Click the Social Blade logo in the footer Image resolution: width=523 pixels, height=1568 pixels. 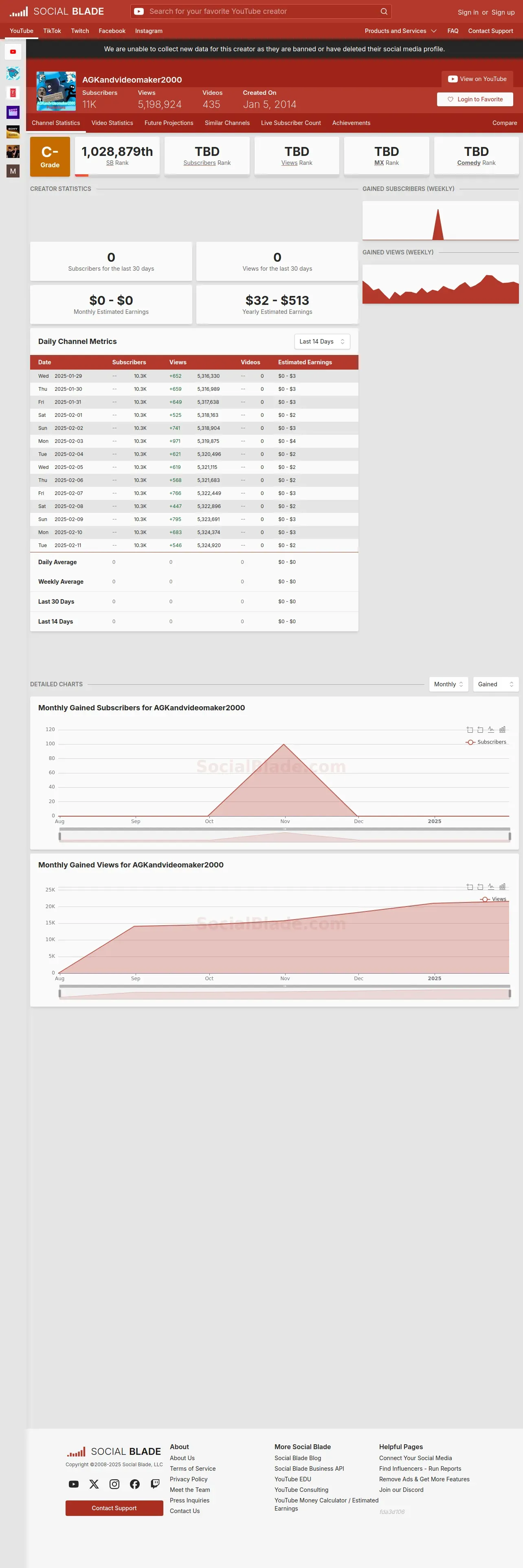point(114,1452)
